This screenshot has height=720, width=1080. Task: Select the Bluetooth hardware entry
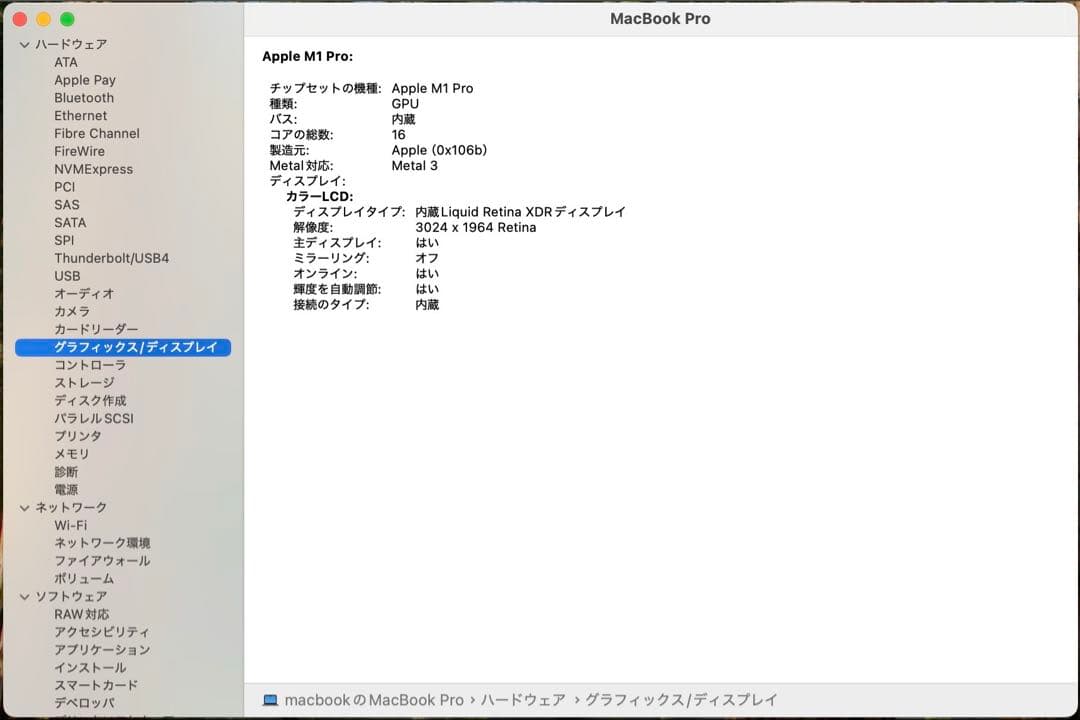pyautogui.click(x=83, y=97)
